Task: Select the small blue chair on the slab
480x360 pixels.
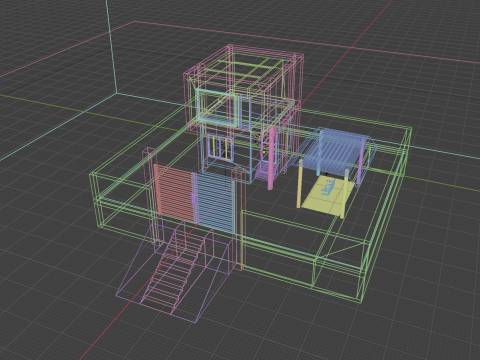Action: click(x=327, y=190)
